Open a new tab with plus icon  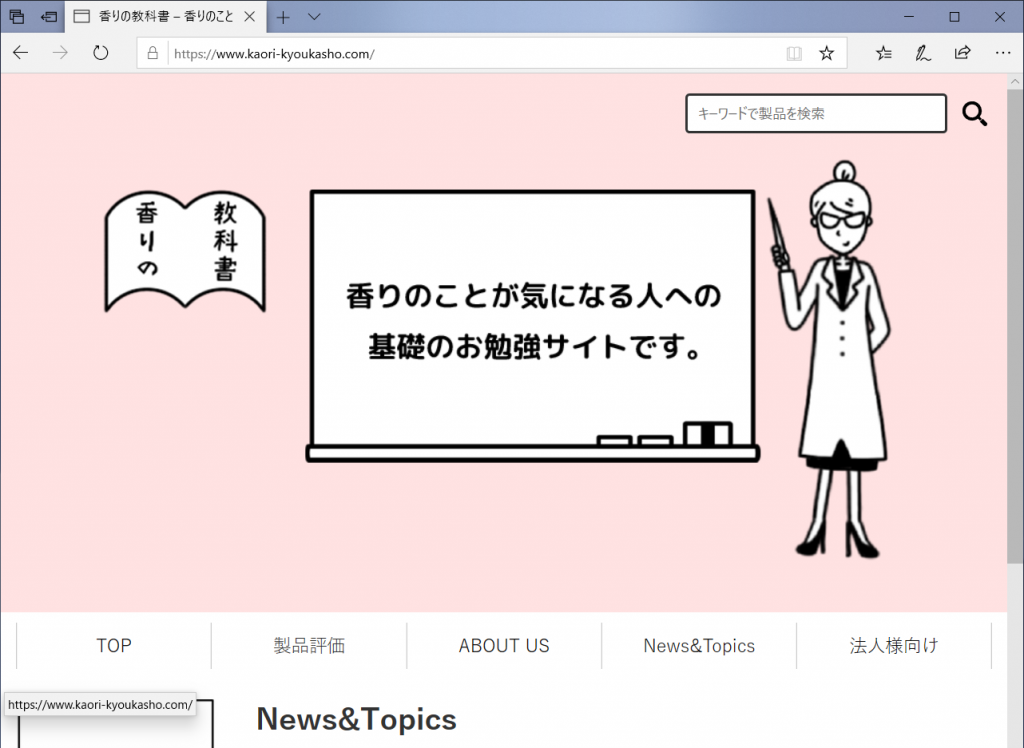[283, 17]
